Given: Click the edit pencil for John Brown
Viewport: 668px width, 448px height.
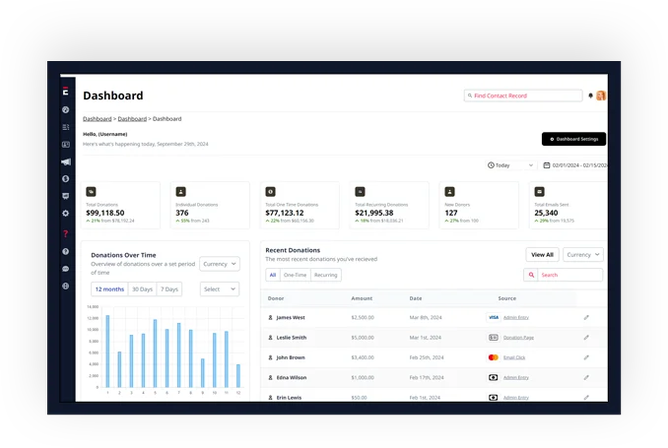Looking at the screenshot, I should [587, 357].
